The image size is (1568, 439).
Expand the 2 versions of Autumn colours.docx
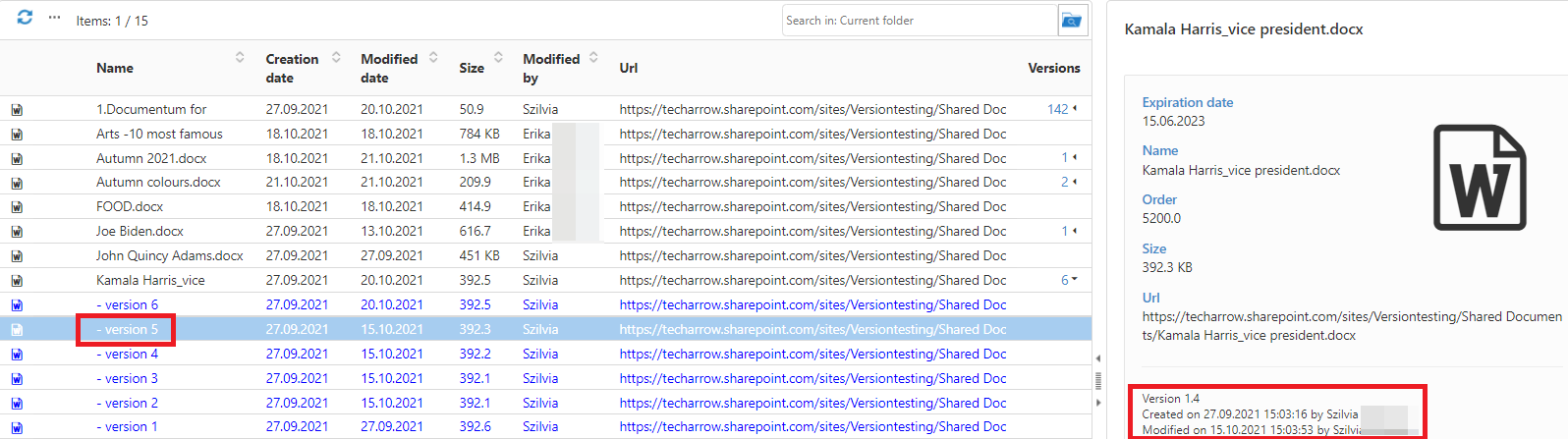1069,182
